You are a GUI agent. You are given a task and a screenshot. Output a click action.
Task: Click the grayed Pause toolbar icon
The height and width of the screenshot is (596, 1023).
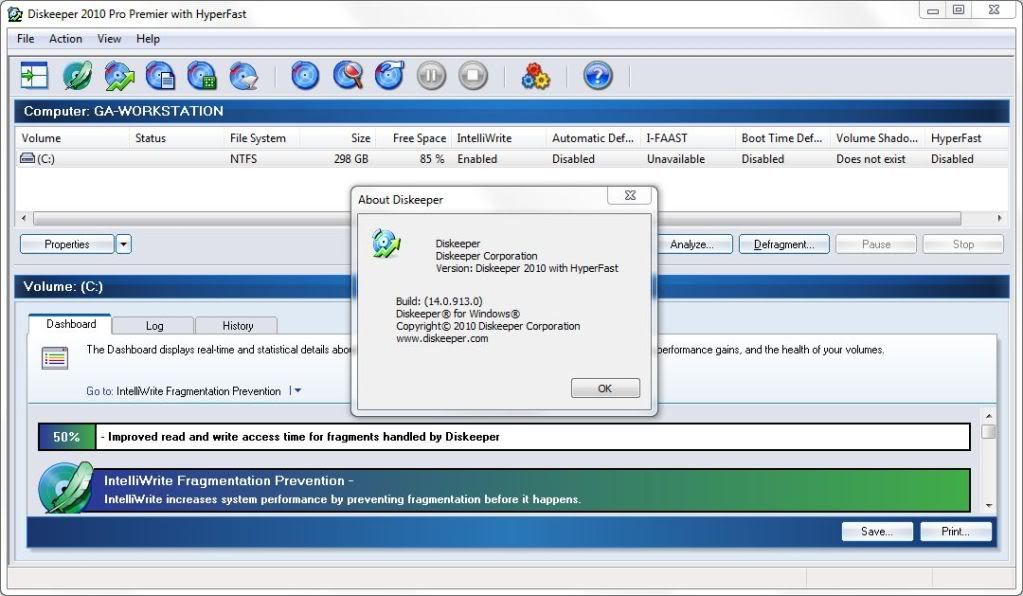pos(431,75)
